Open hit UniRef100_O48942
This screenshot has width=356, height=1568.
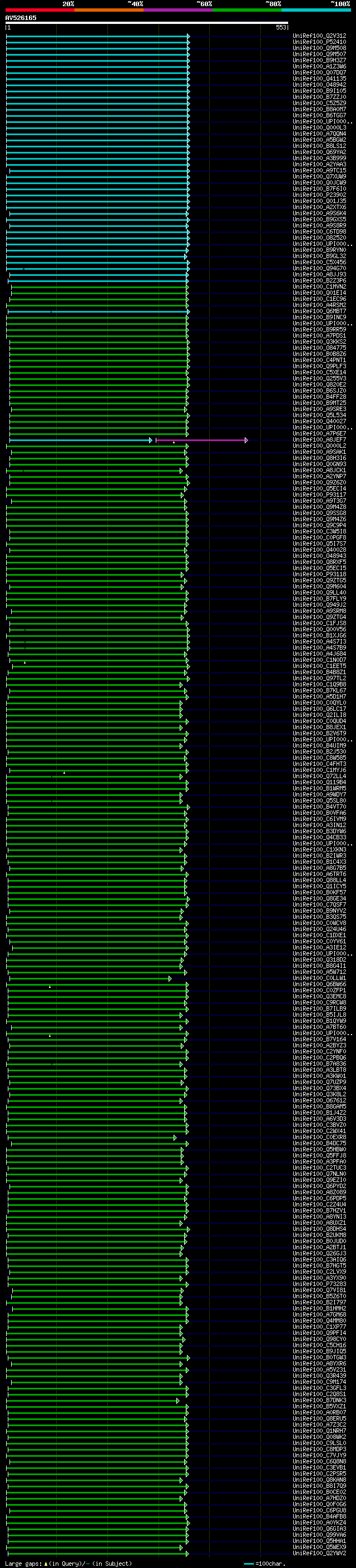pos(319,85)
